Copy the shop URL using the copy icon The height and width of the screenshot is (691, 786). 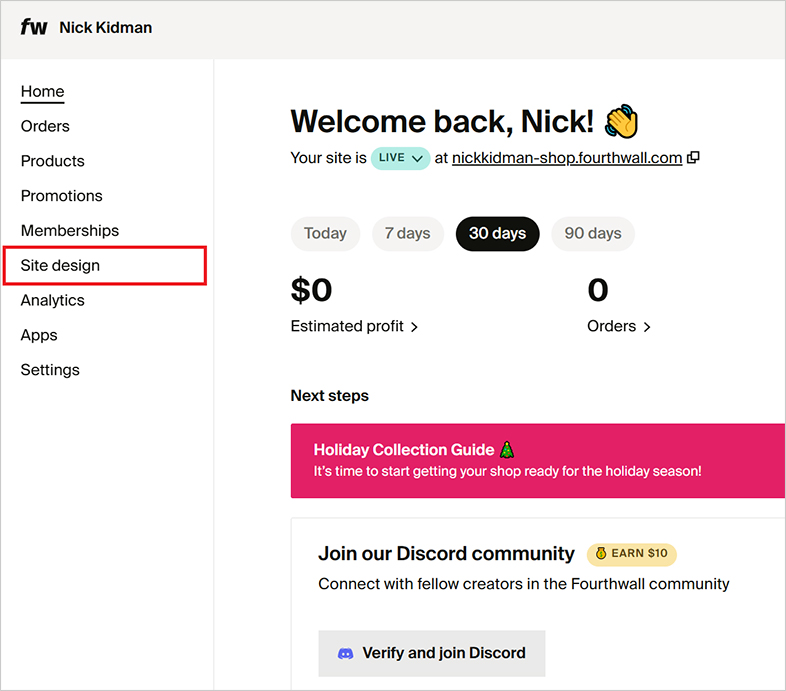click(x=693, y=157)
